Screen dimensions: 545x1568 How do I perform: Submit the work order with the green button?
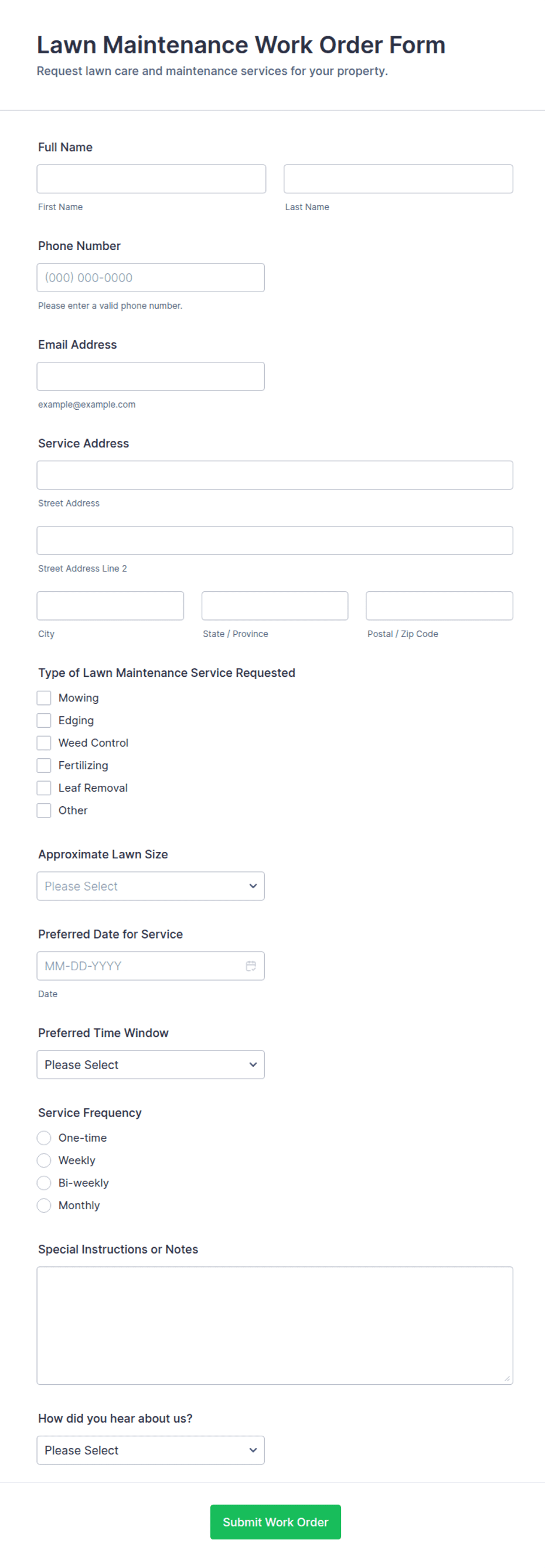pos(275,1522)
